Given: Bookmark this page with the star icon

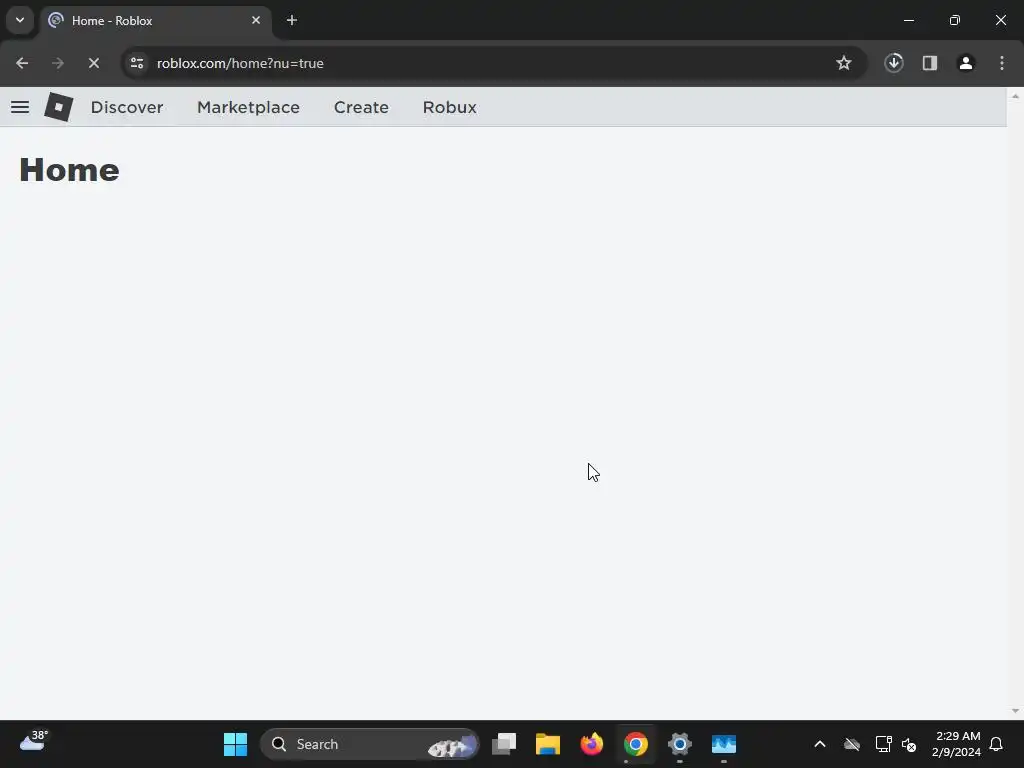Looking at the screenshot, I should (x=844, y=63).
